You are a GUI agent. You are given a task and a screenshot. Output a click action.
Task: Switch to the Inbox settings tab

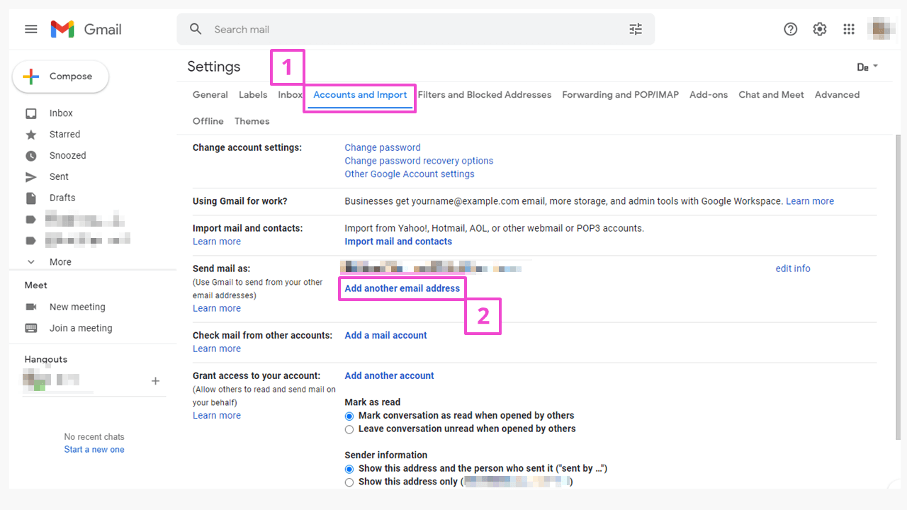coord(290,95)
